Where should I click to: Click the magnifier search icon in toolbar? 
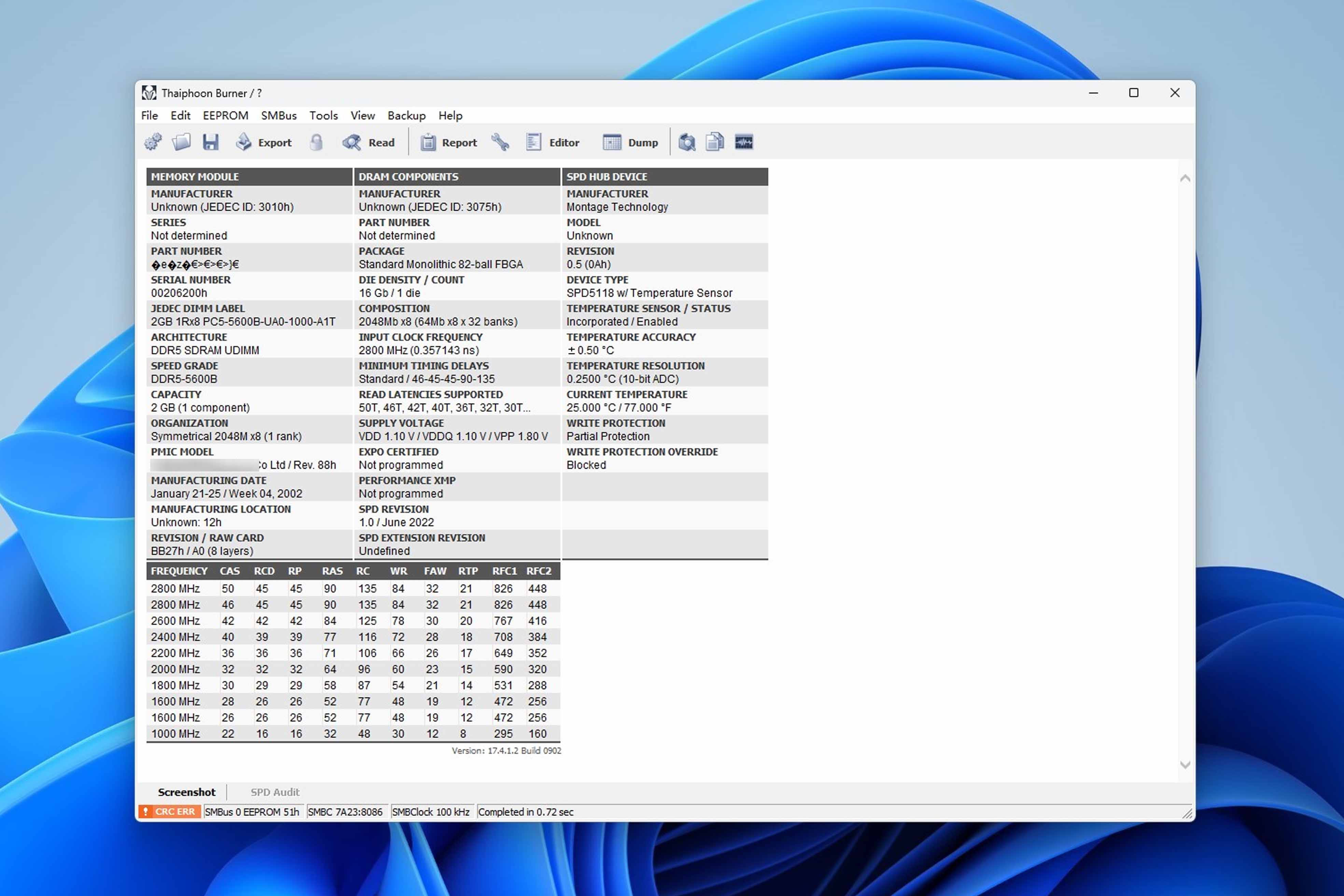pyautogui.click(x=687, y=142)
